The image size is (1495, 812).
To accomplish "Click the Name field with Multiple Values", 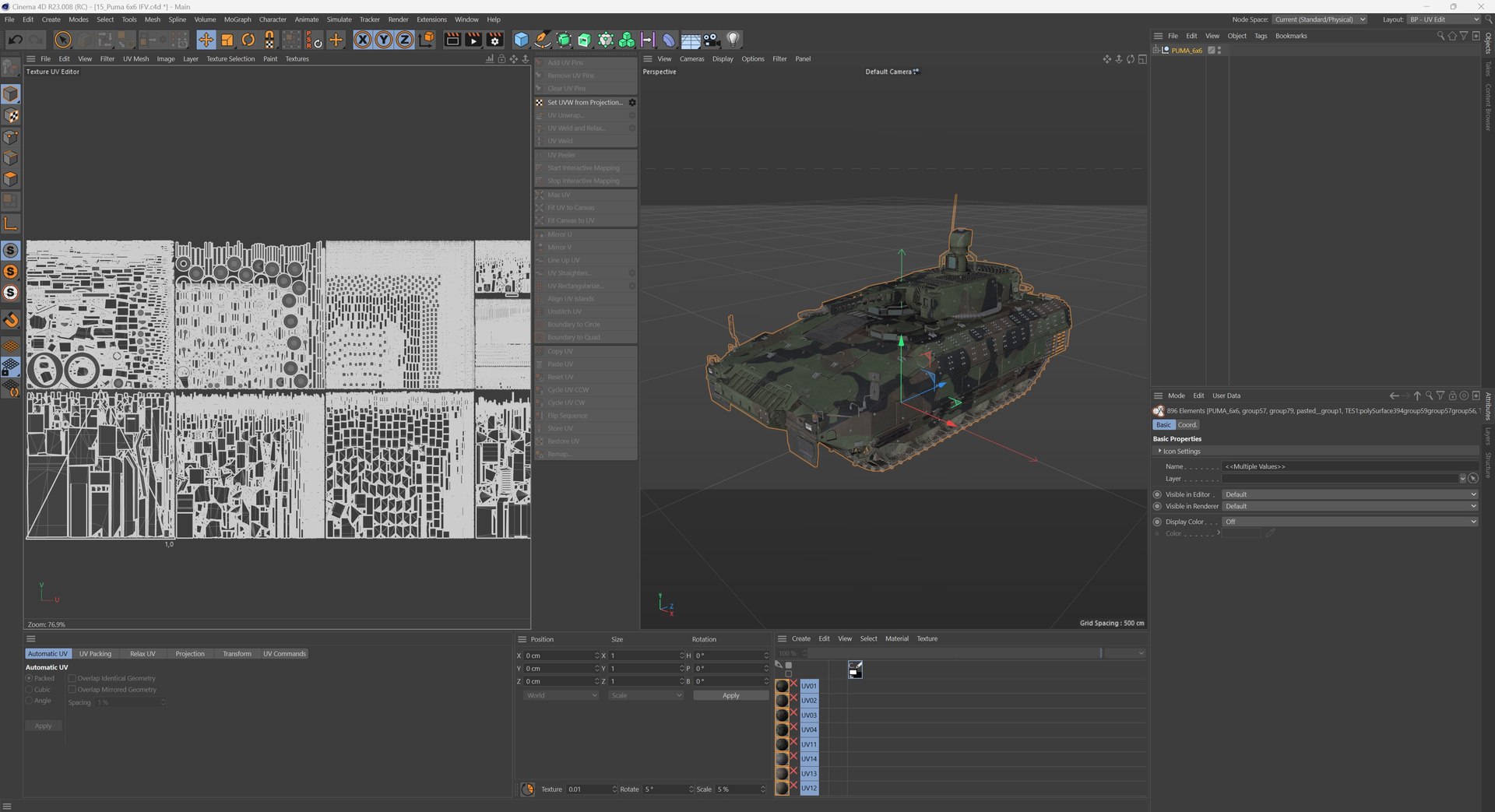I will tap(1349, 466).
